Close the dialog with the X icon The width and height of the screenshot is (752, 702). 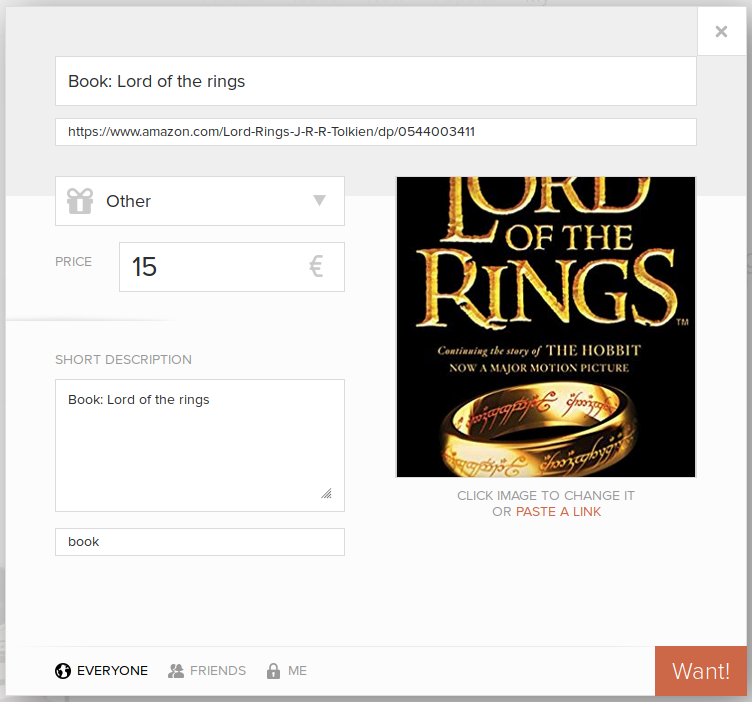pos(721,32)
